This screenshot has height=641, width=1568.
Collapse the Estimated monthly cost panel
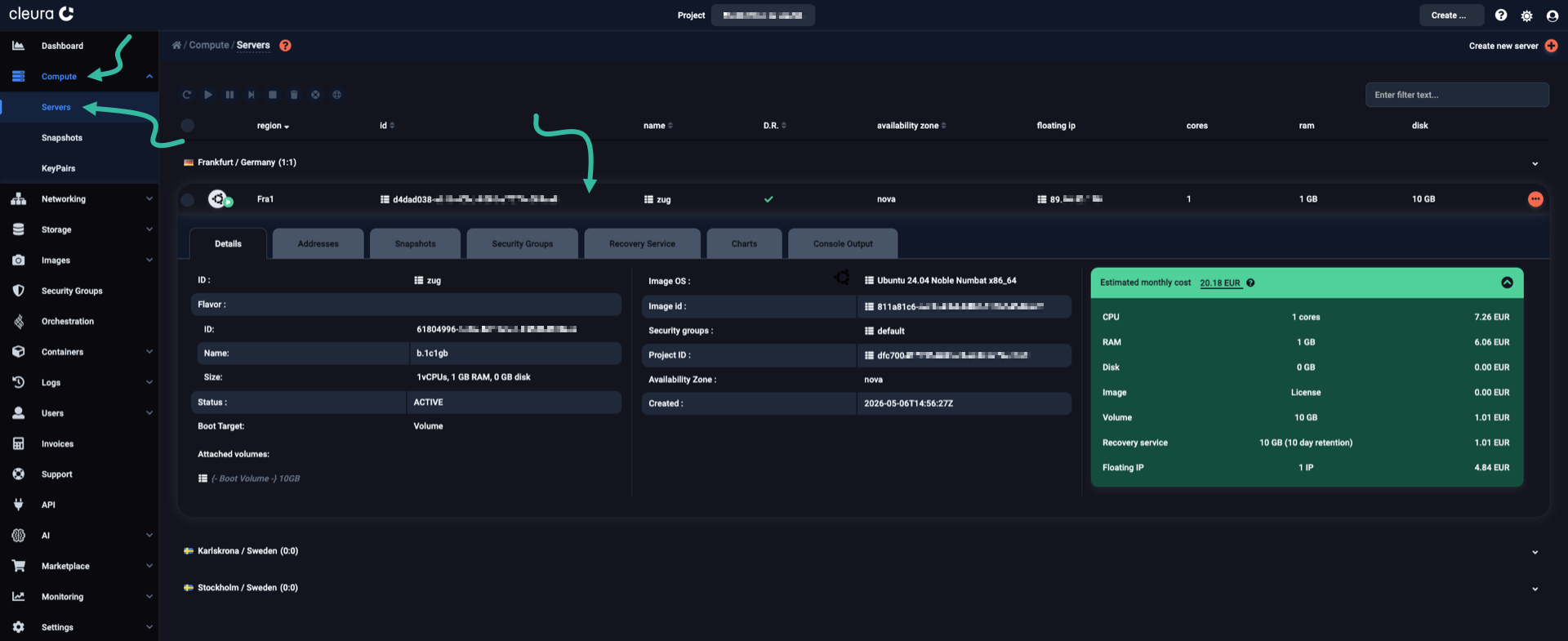1507,283
